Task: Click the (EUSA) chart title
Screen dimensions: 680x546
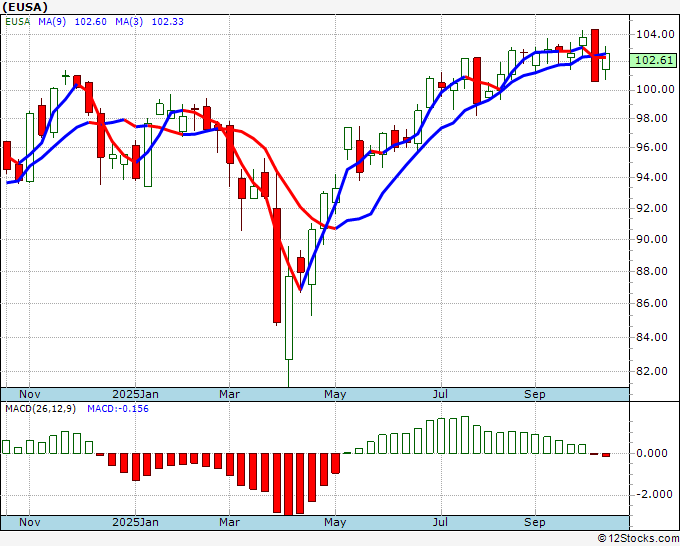Action: [25, 7]
